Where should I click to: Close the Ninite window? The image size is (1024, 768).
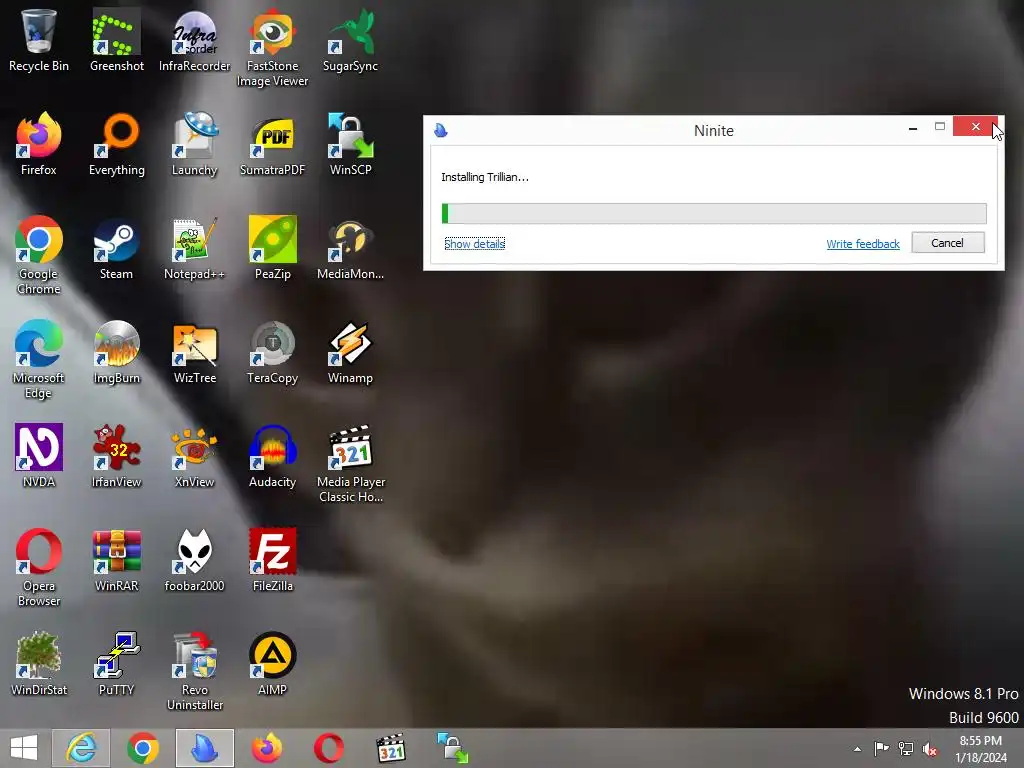point(975,127)
